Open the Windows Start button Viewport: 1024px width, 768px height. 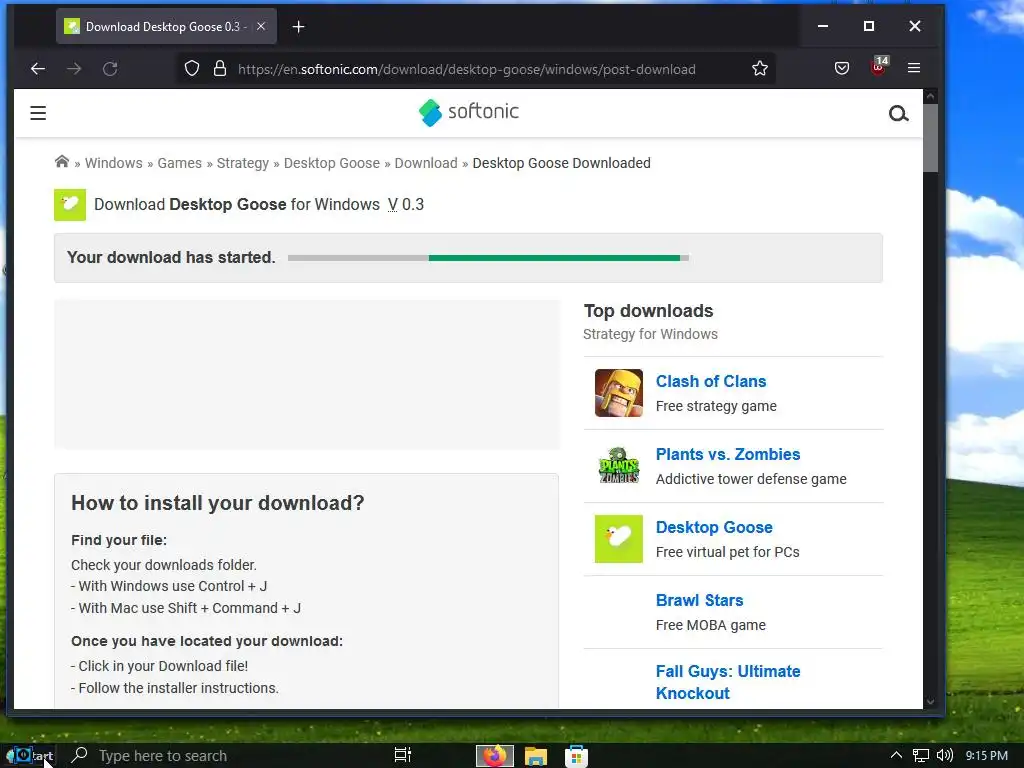(x=29, y=756)
